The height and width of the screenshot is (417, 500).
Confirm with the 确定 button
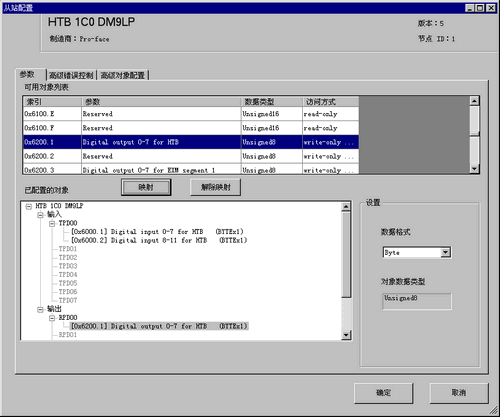[384, 393]
